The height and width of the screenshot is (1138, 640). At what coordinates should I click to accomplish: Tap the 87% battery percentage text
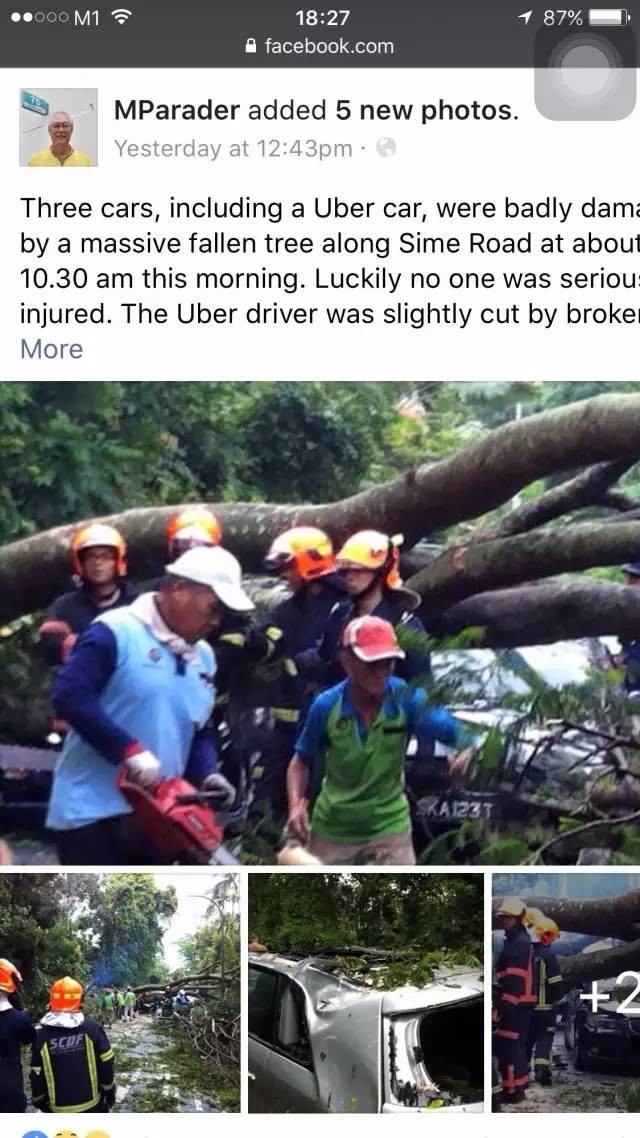[562, 17]
